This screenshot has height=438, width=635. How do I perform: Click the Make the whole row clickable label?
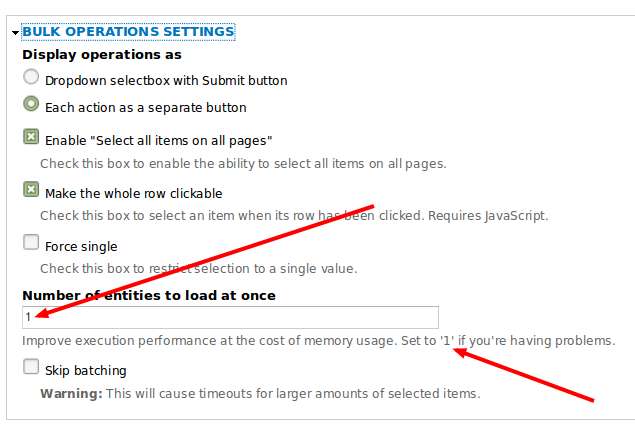pyautogui.click(x=134, y=193)
